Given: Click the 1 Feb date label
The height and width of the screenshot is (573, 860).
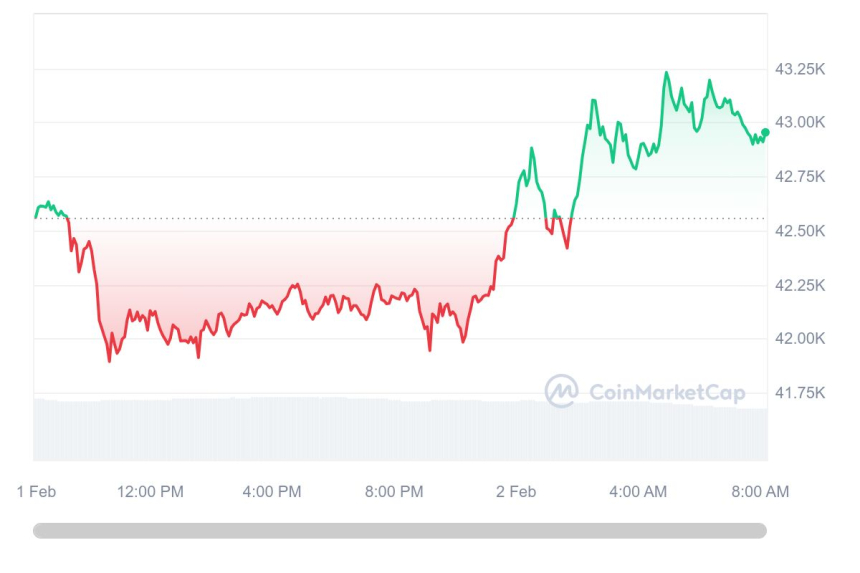Looking at the screenshot, I should point(36,491).
